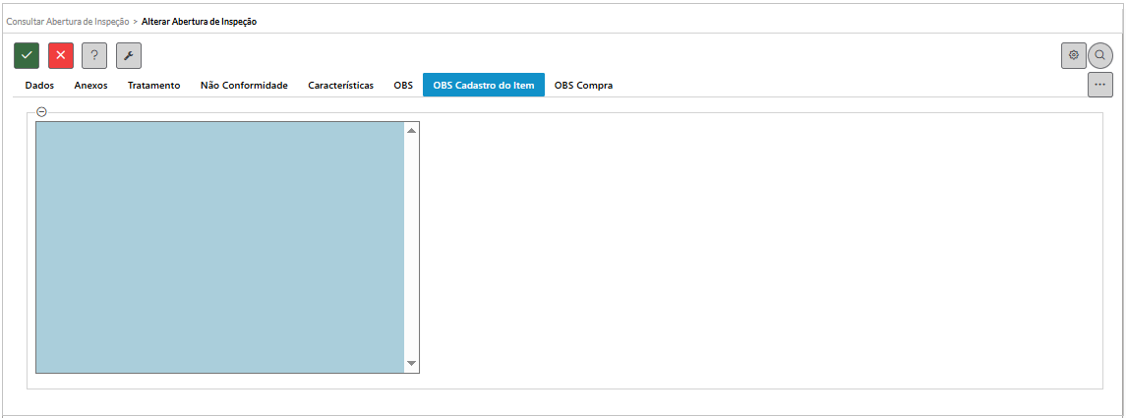Viewport: 1126px width, 418px height.
Task: Open help via the question mark icon
Action: 94,55
